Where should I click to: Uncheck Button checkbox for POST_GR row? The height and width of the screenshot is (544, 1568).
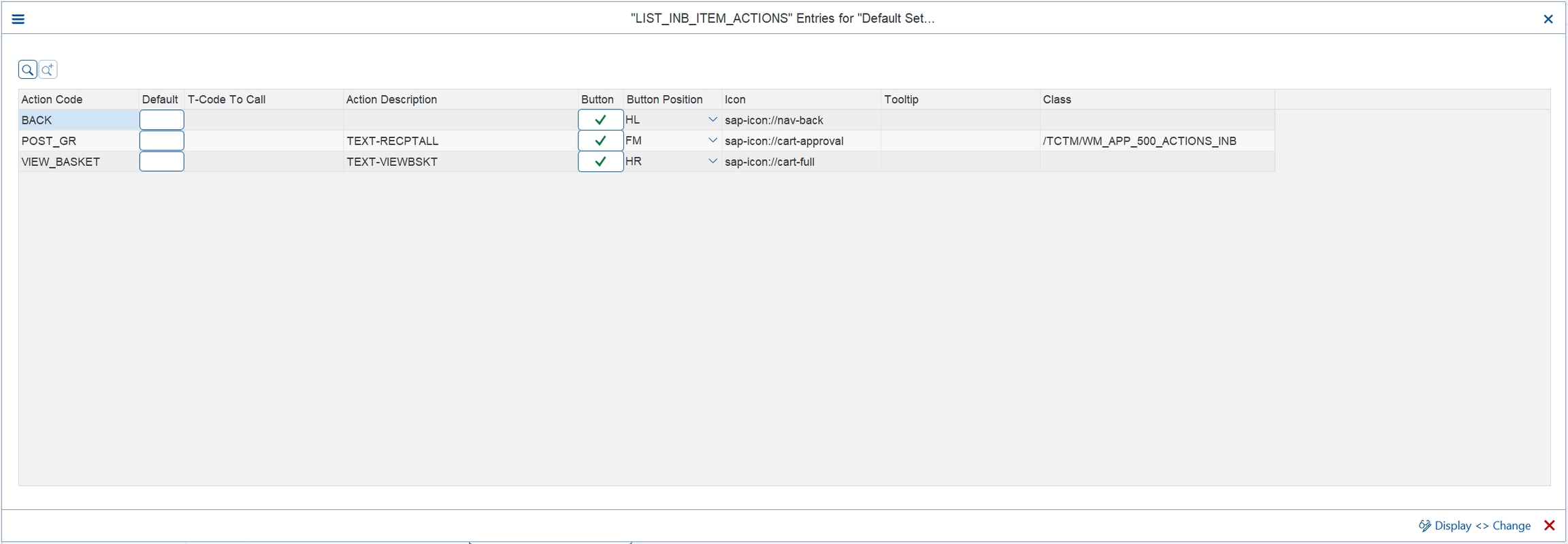point(600,141)
